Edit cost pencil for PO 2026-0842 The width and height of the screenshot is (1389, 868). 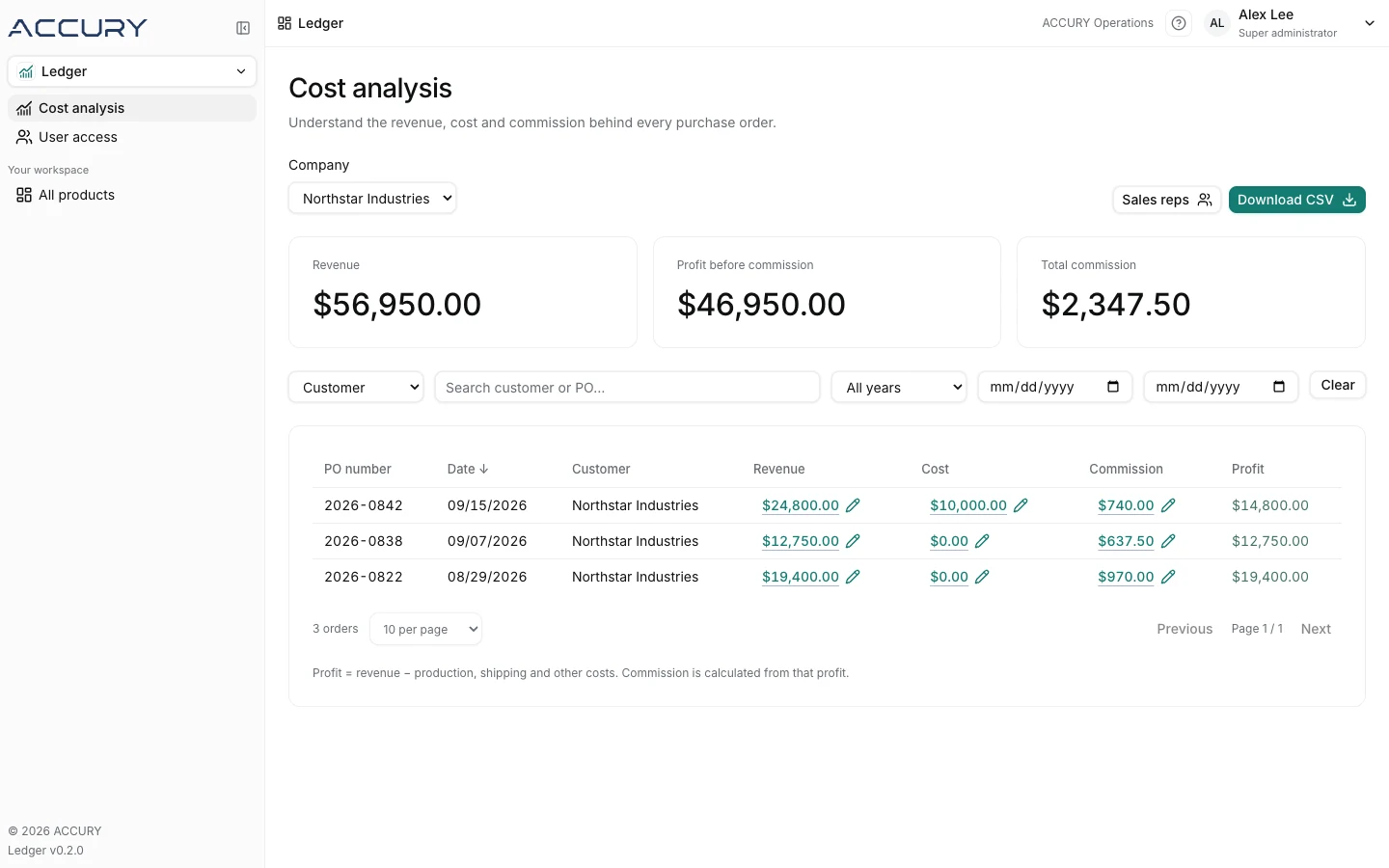point(1021,505)
